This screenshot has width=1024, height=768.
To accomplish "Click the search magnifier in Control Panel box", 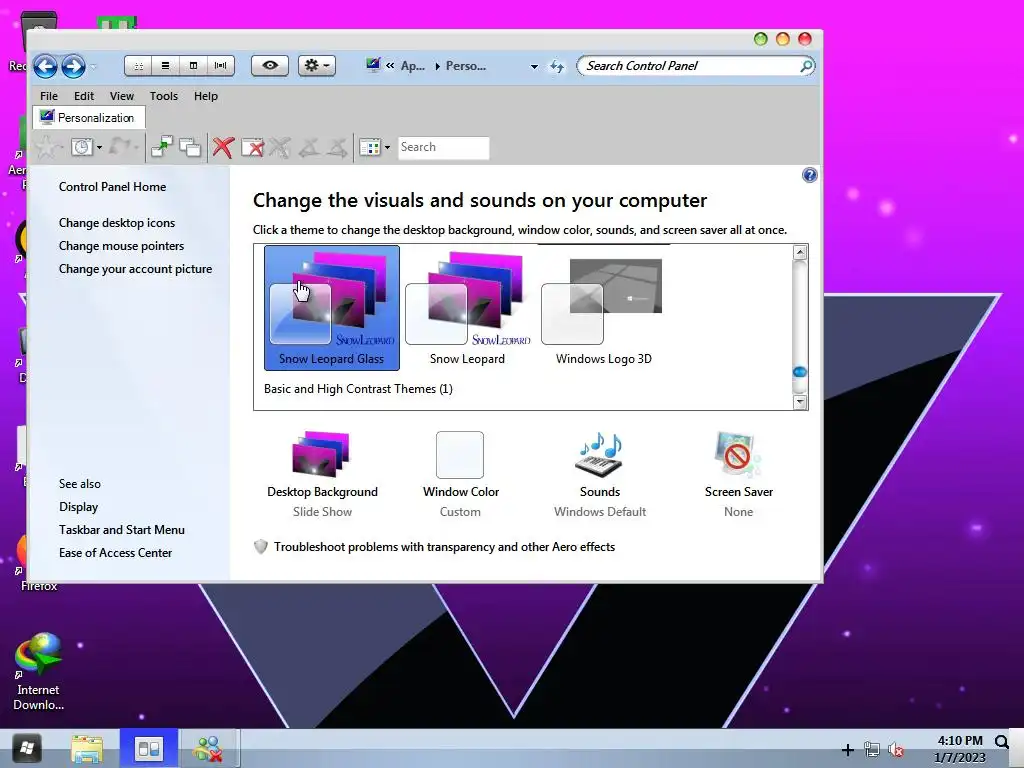I will click(x=807, y=66).
